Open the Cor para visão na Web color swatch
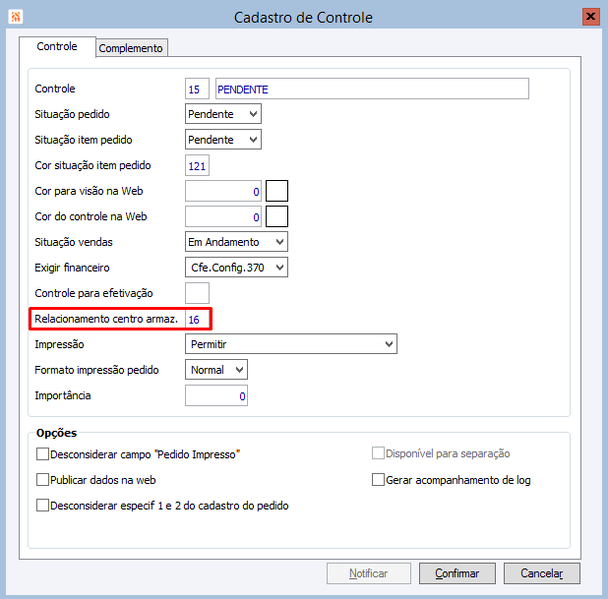 tap(277, 191)
